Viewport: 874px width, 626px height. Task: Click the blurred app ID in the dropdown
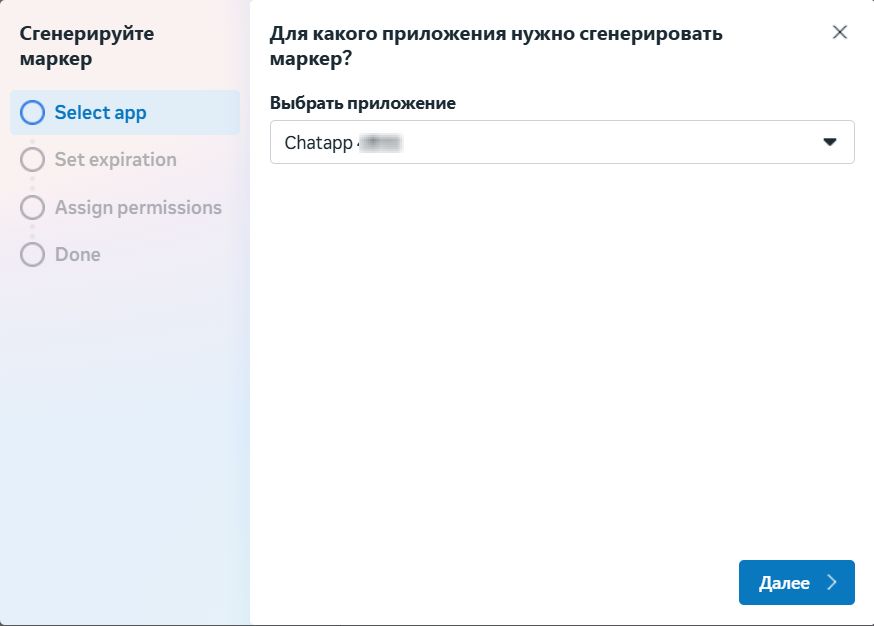tap(379, 143)
